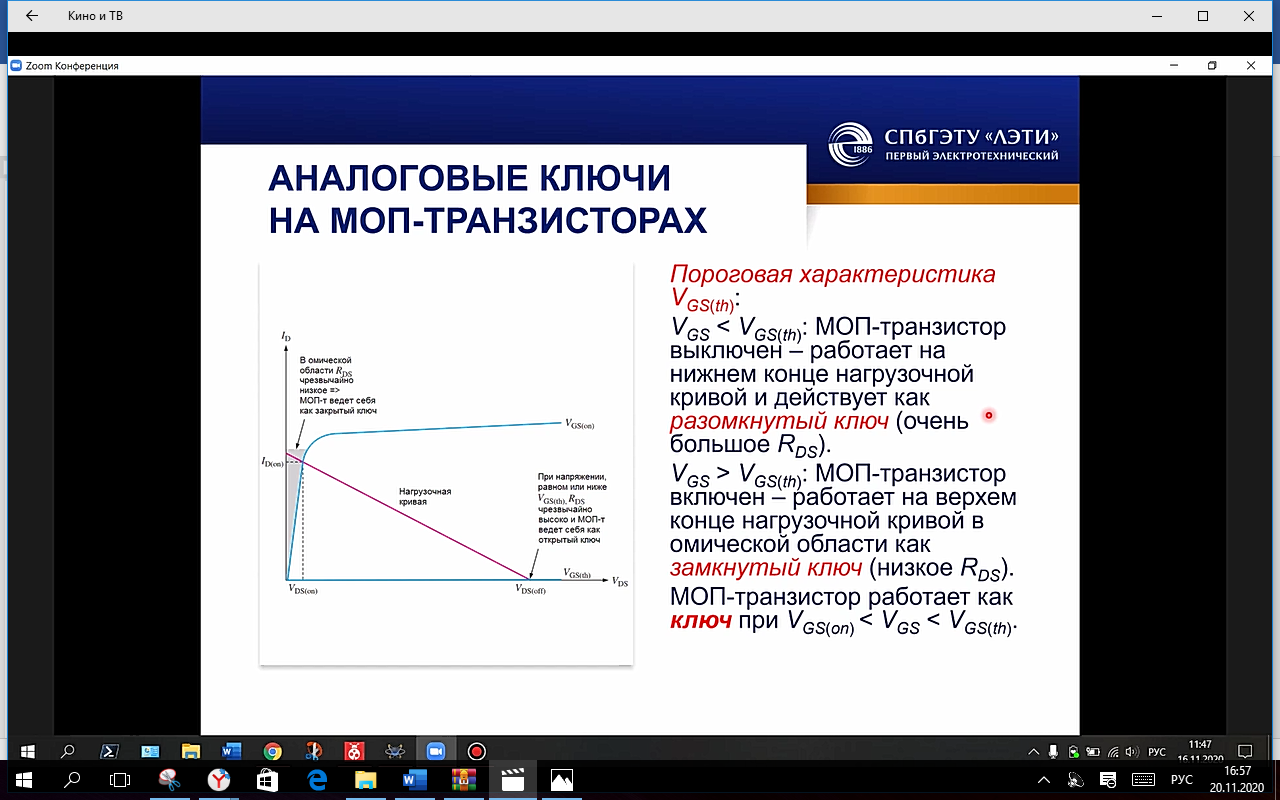Click the red words замкнутый ключ

[x=765, y=568]
